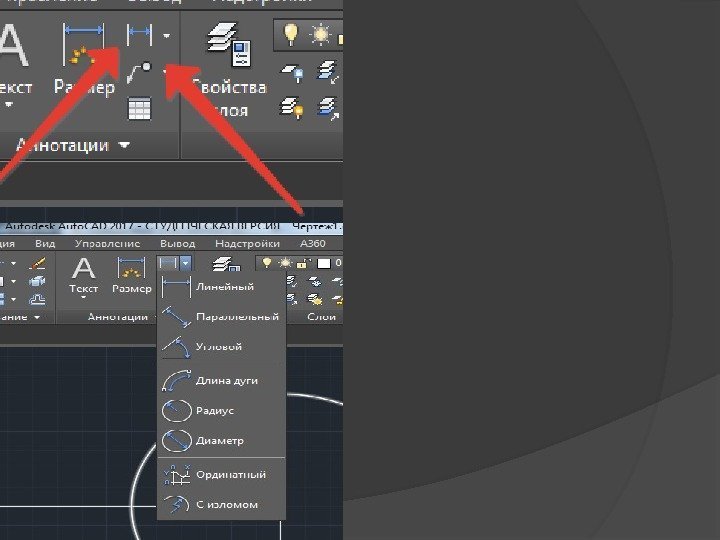
Task: Pick Диаметр from the dimension menu
Action: click(x=221, y=441)
